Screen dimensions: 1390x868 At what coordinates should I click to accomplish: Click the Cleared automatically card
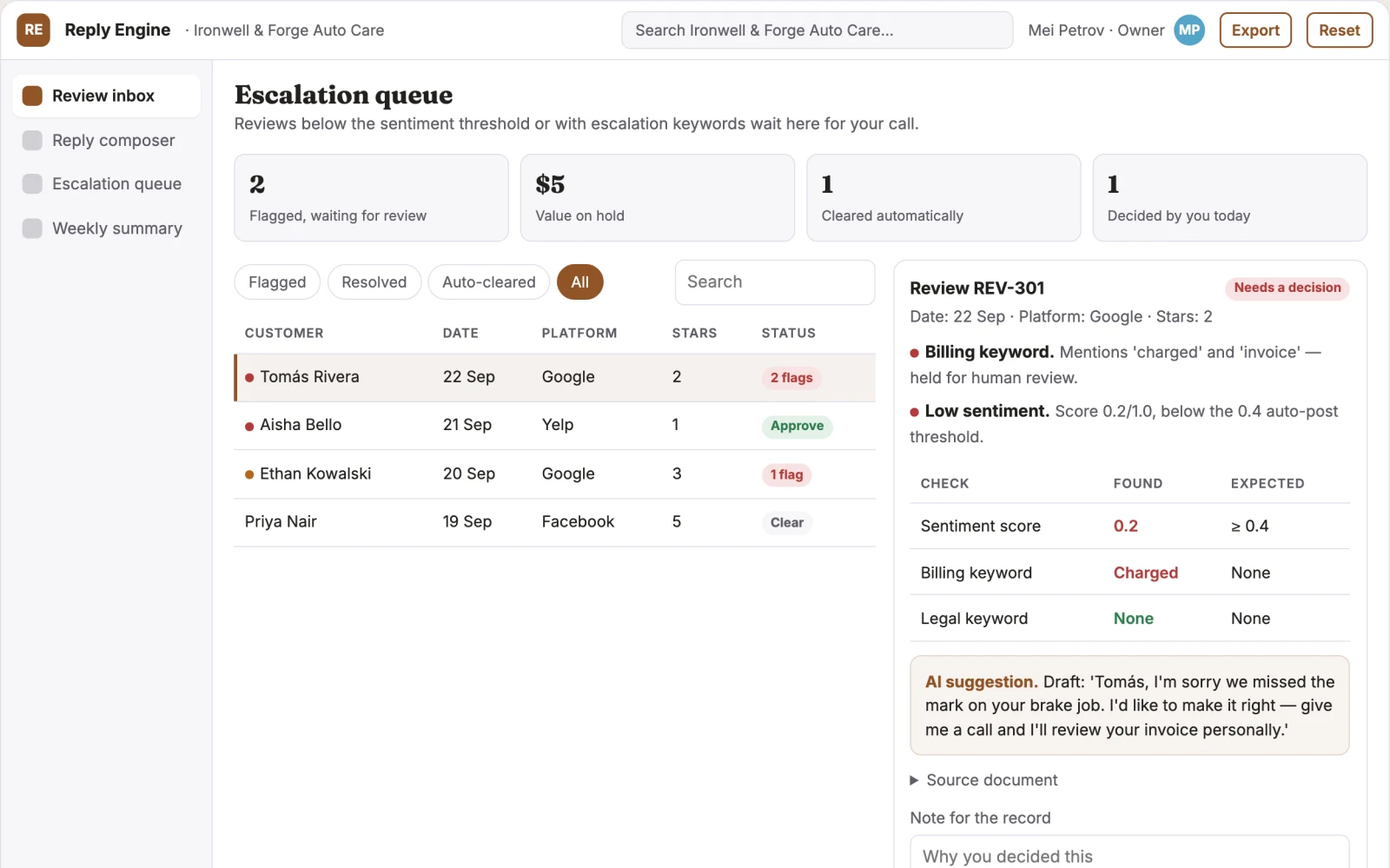point(943,198)
